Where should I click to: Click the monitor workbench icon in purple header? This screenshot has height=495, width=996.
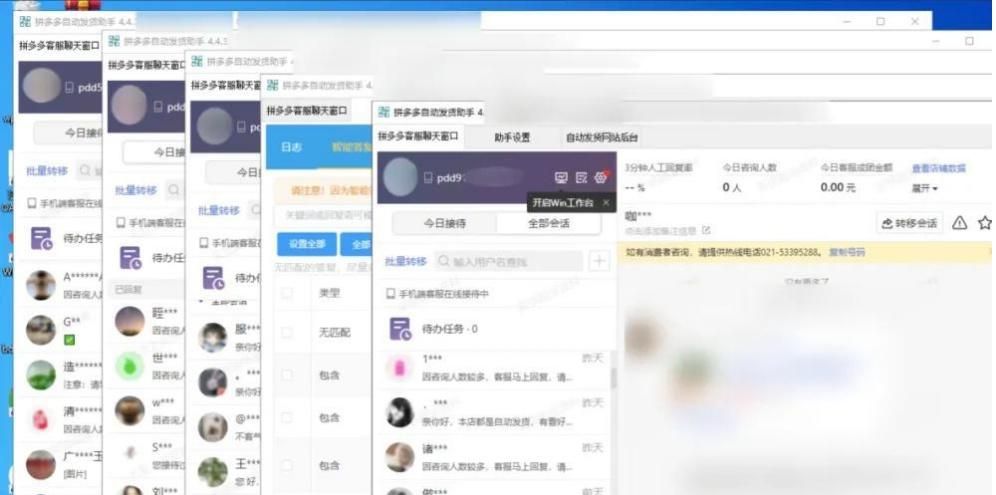(561, 178)
